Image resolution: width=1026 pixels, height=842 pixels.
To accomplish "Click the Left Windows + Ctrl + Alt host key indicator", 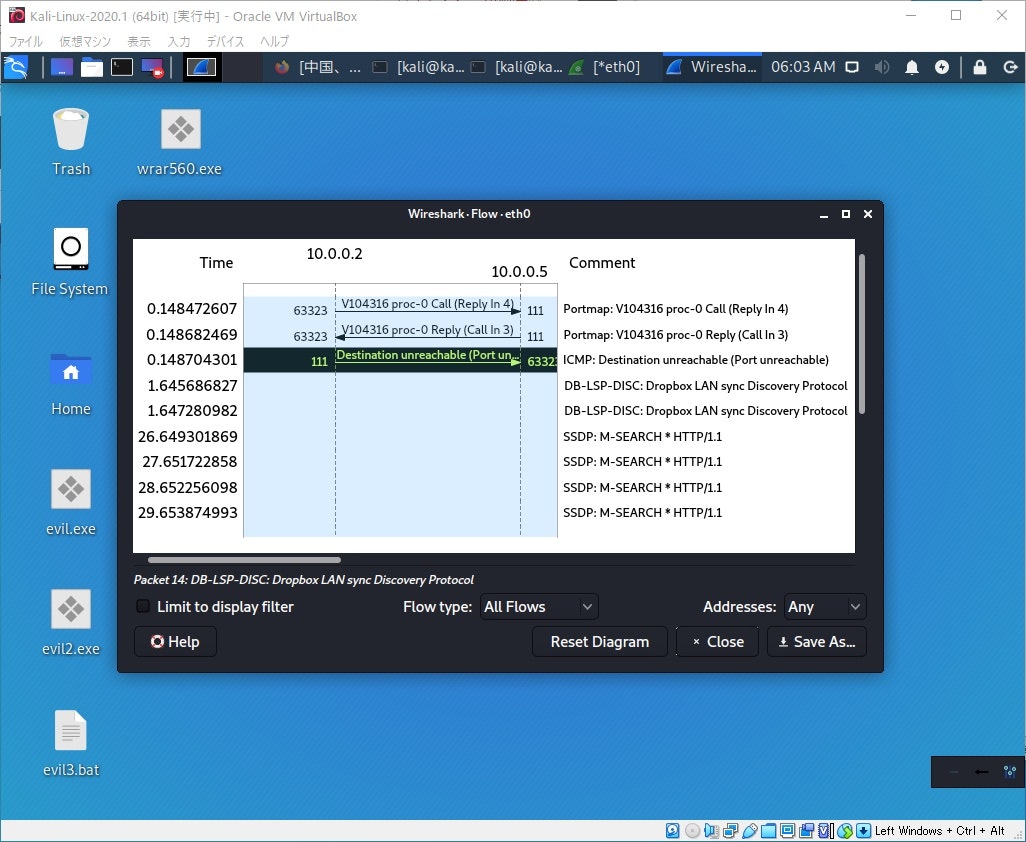I will (940, 831).
